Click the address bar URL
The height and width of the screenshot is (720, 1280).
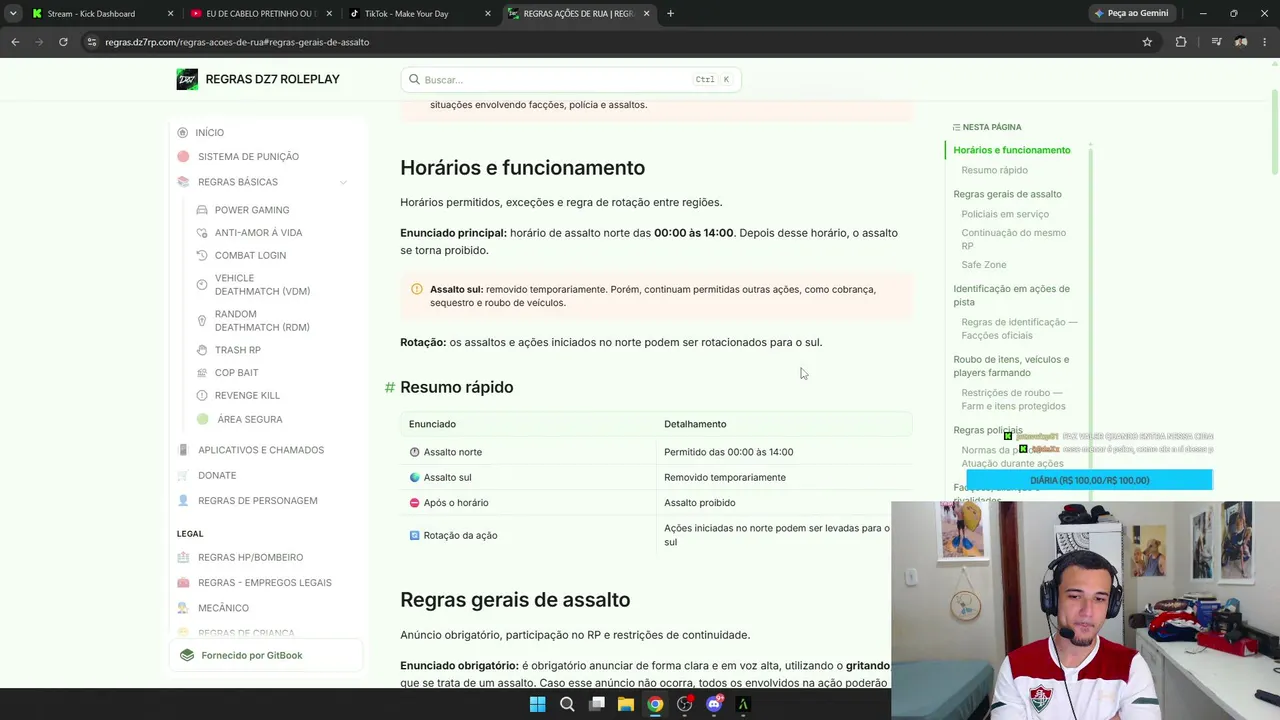click(x=237, y=42)
